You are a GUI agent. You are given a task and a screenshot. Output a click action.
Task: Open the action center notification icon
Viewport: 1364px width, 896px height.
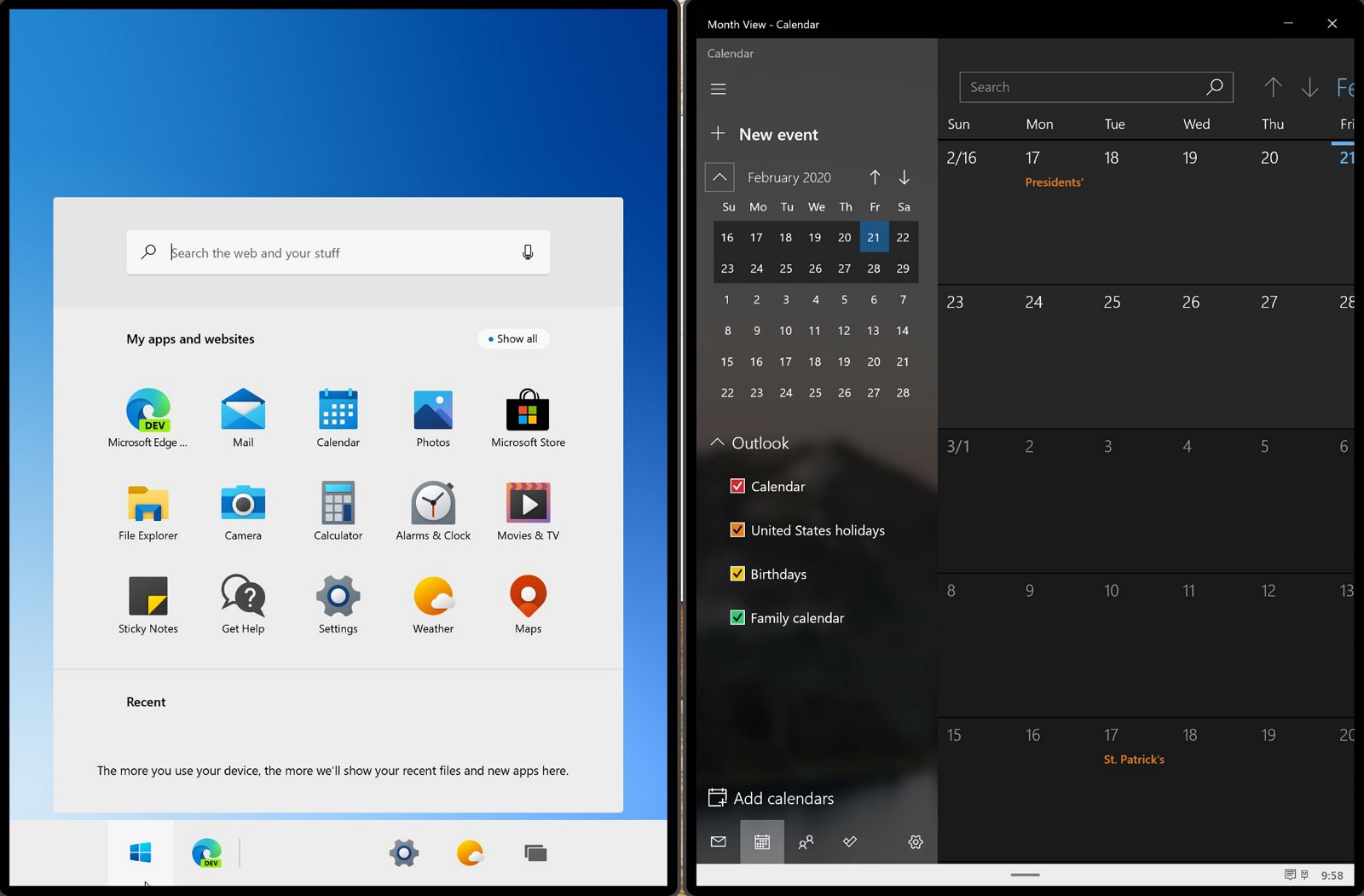(x=1290, y=875)
